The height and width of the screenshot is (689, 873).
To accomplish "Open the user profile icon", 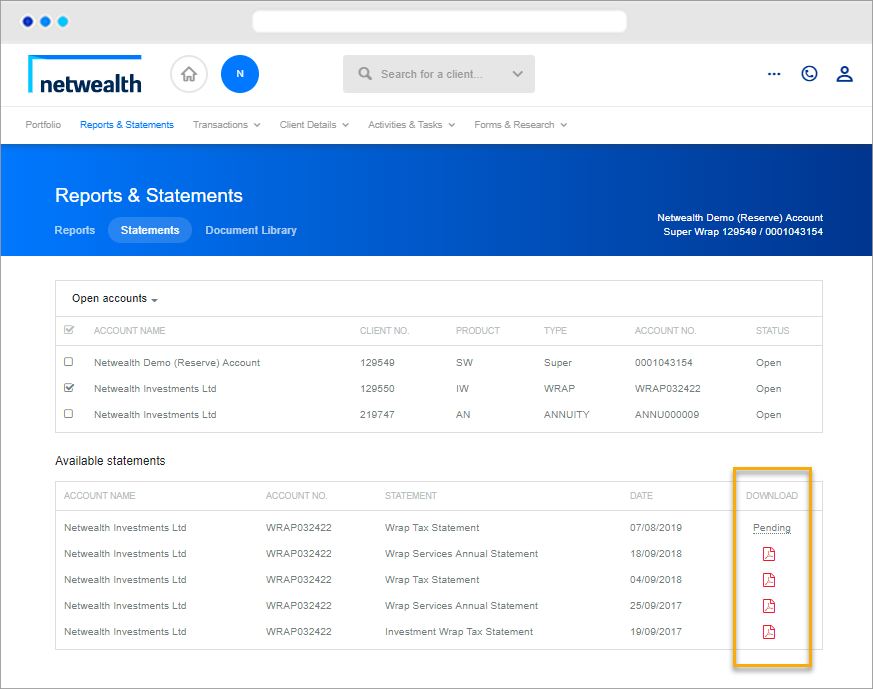I will (845, 73).
